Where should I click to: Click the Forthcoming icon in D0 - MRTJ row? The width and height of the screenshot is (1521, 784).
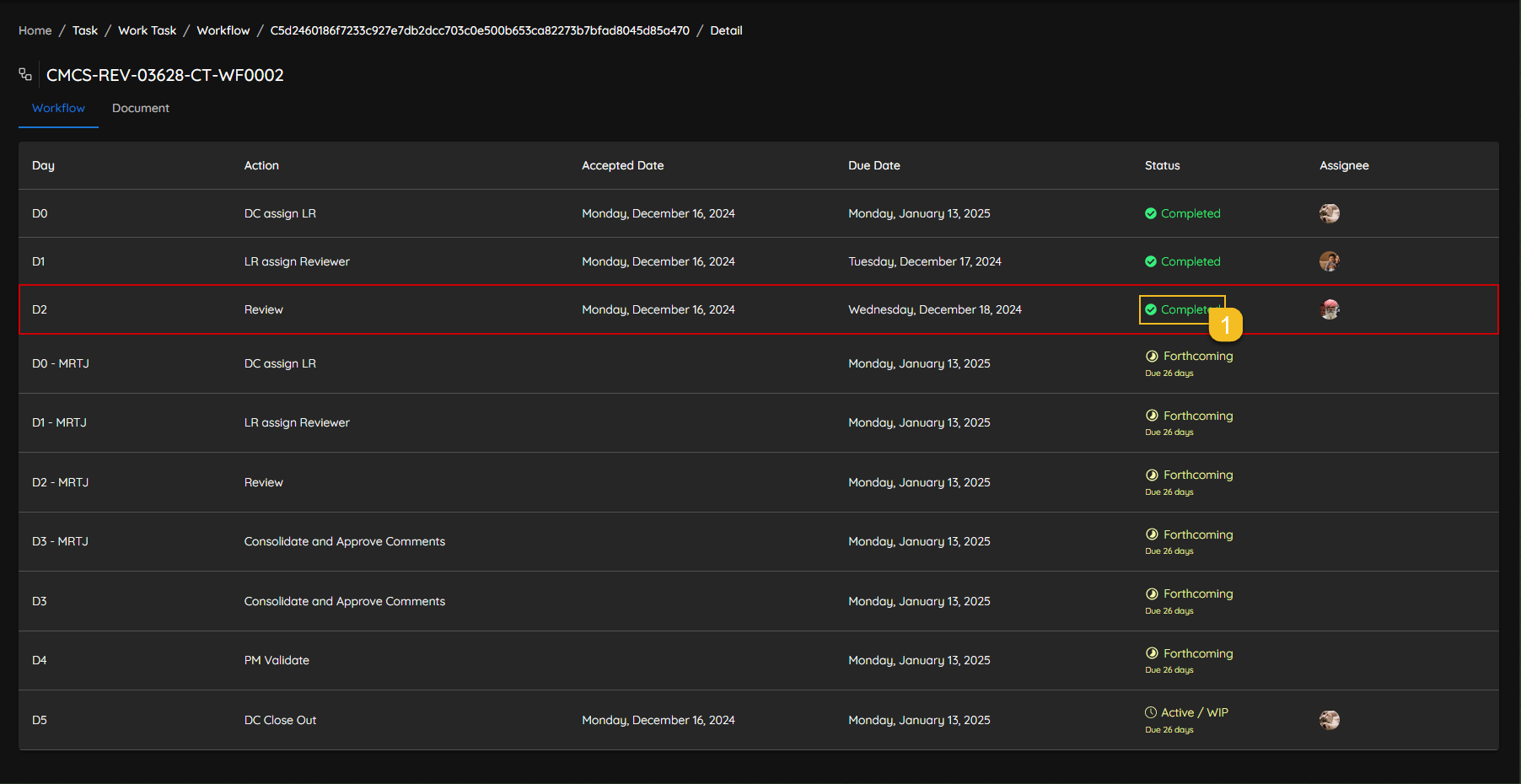pos(1152,356)
